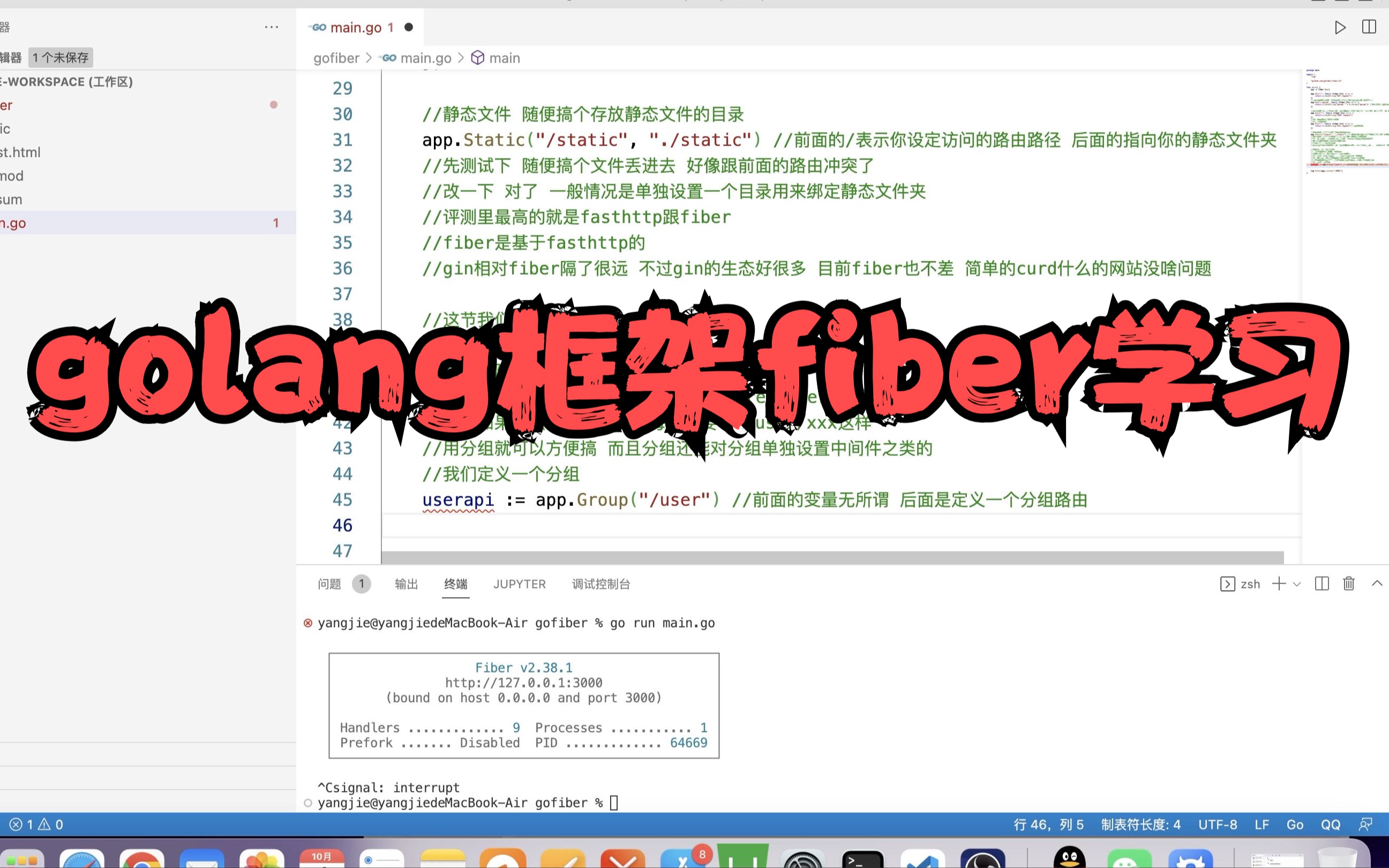
Task: Open the split editor icon top right
Action: pos(1370,27)
